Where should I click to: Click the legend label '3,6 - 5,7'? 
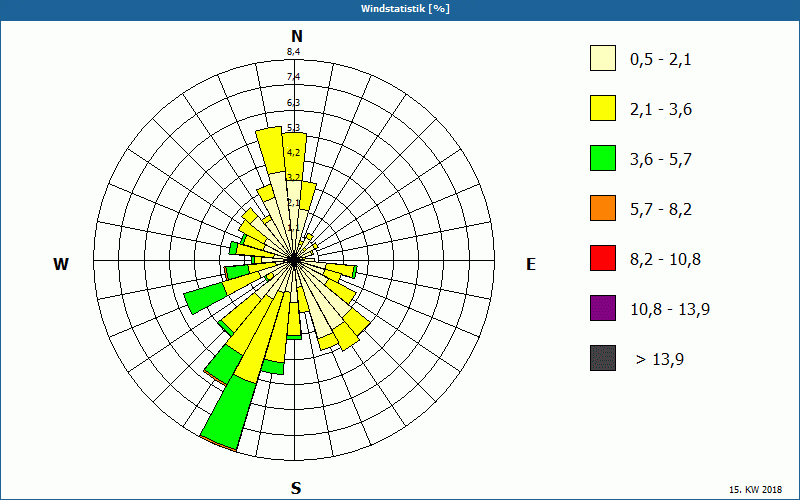coord(661,160)
